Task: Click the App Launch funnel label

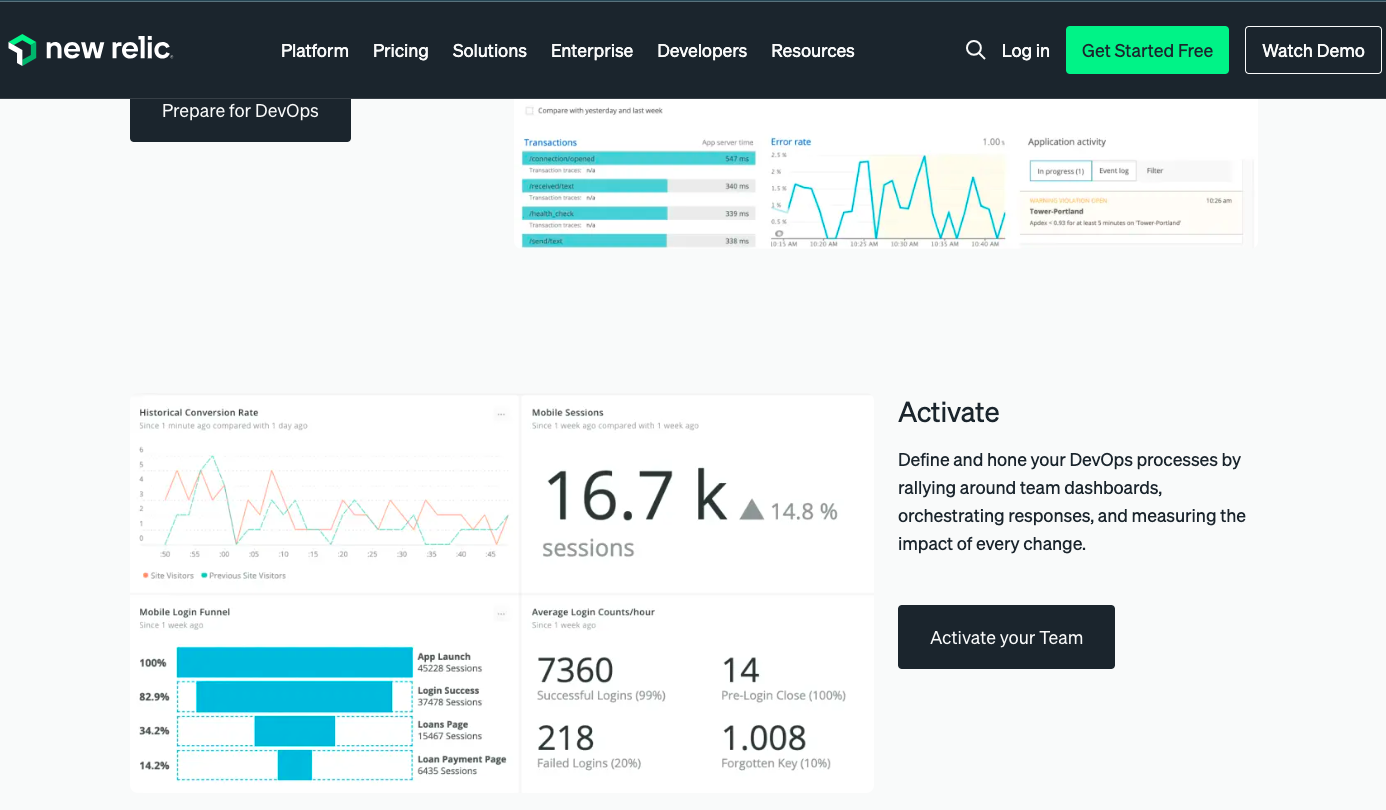Action: (x=444, y=657)
